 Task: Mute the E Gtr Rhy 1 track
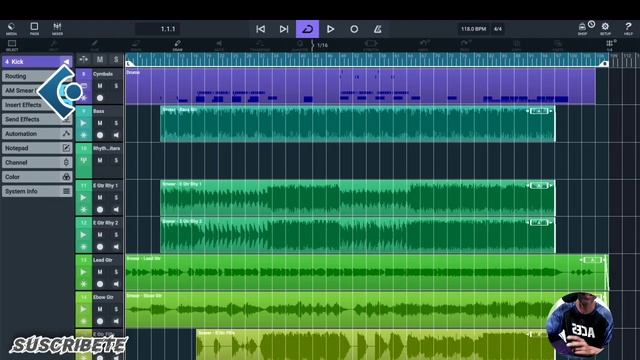click(x=100, y=198)
